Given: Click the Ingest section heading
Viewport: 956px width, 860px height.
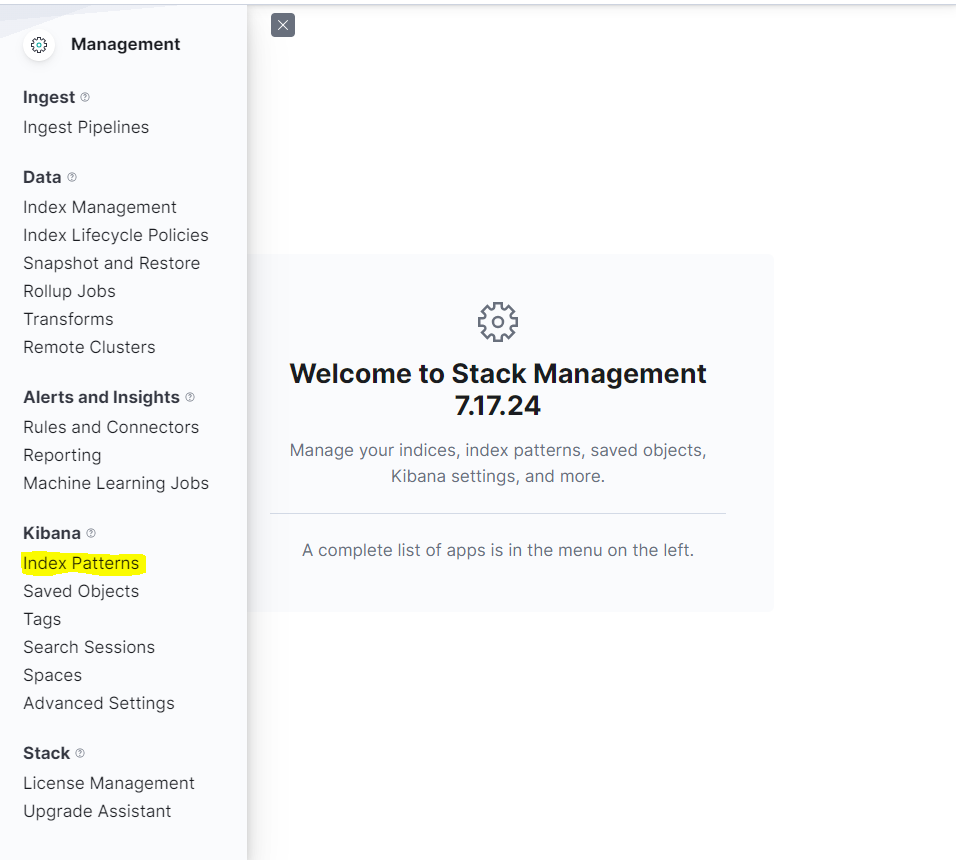Looking at the screenshot, I should pyautogui.click(x=49, y=98).
